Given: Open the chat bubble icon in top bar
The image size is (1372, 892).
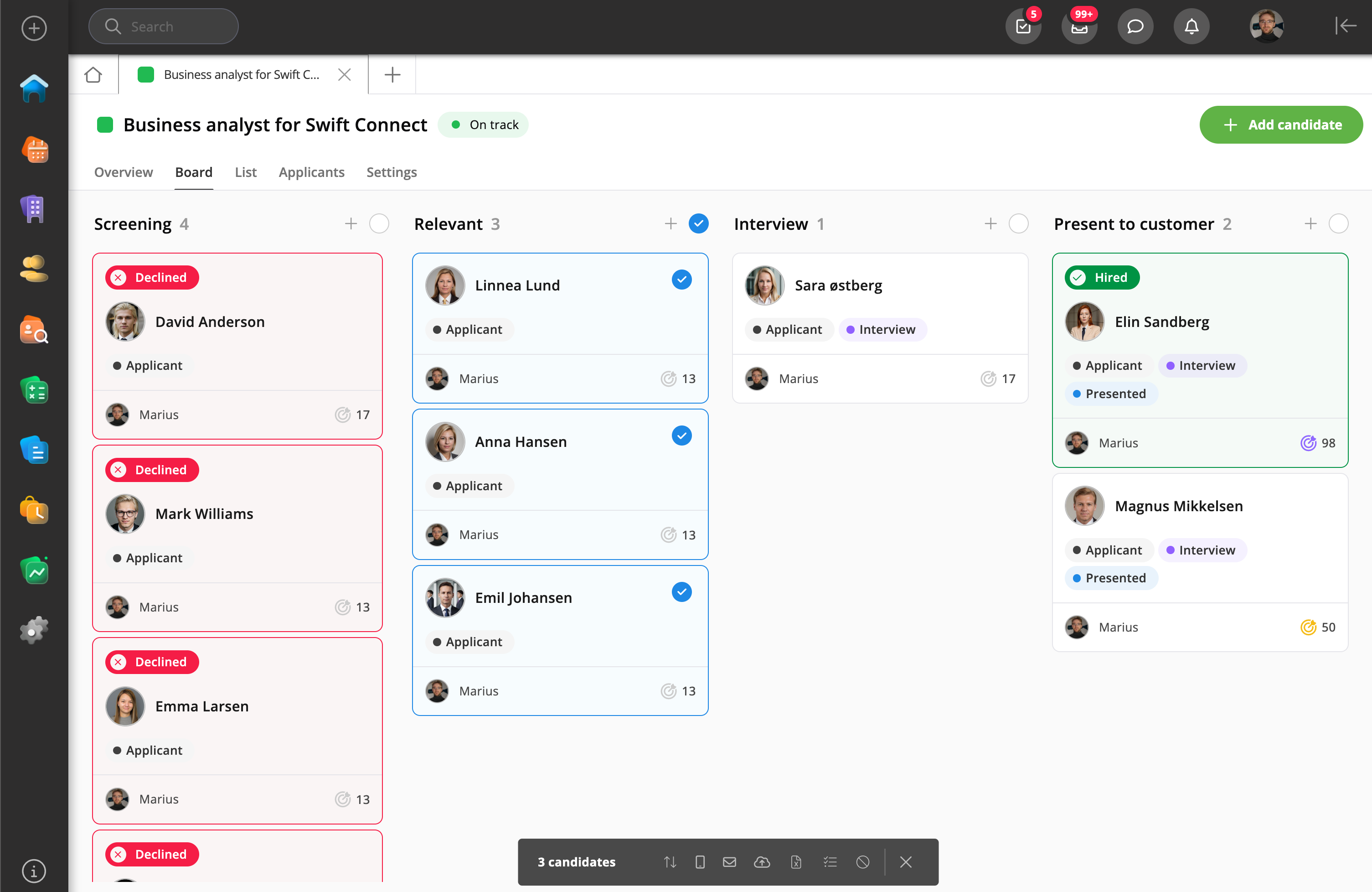Looking at the screenshot, I should pos(1135,26).
